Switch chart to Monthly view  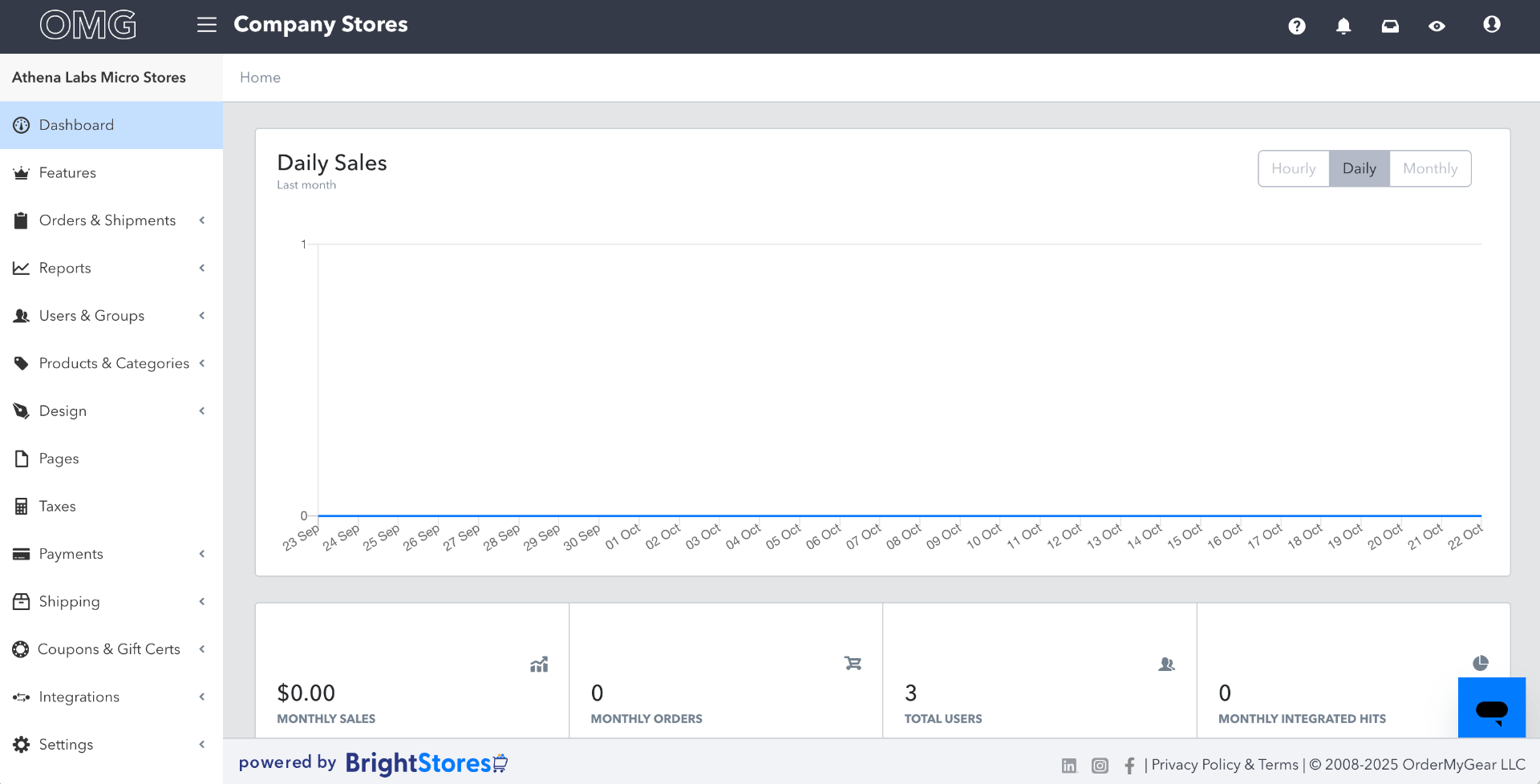pos(1429,168)
